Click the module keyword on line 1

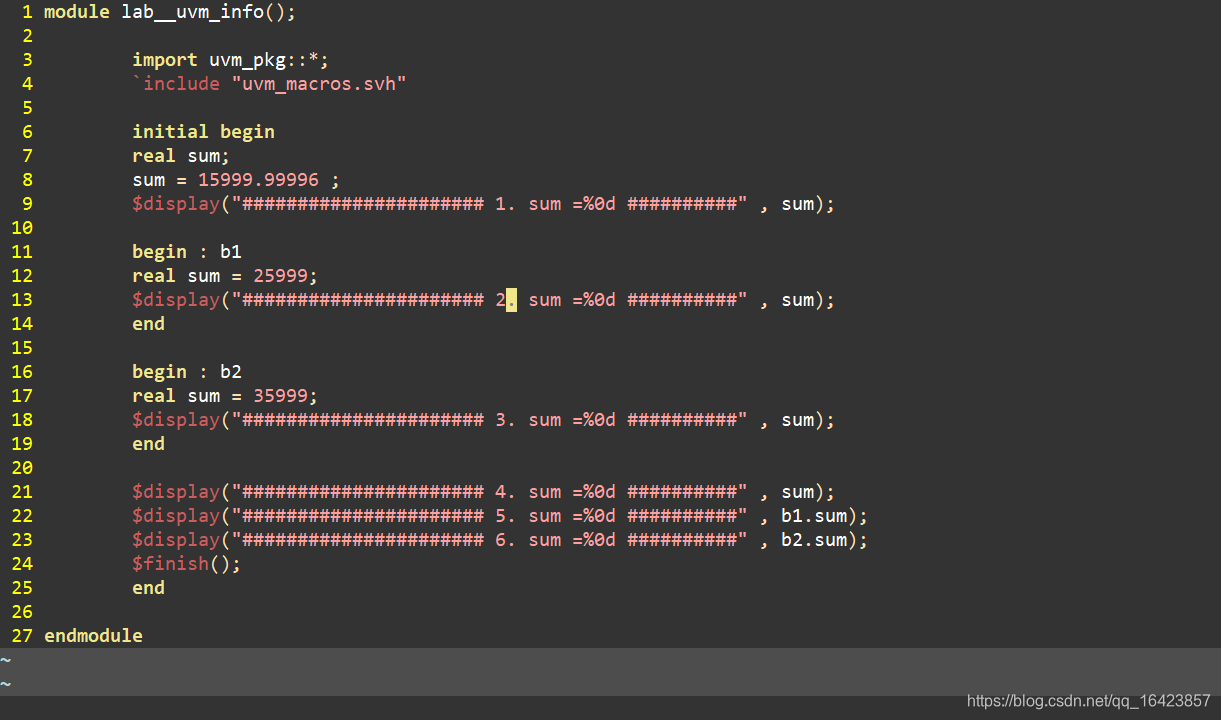(x=79, y=11)
